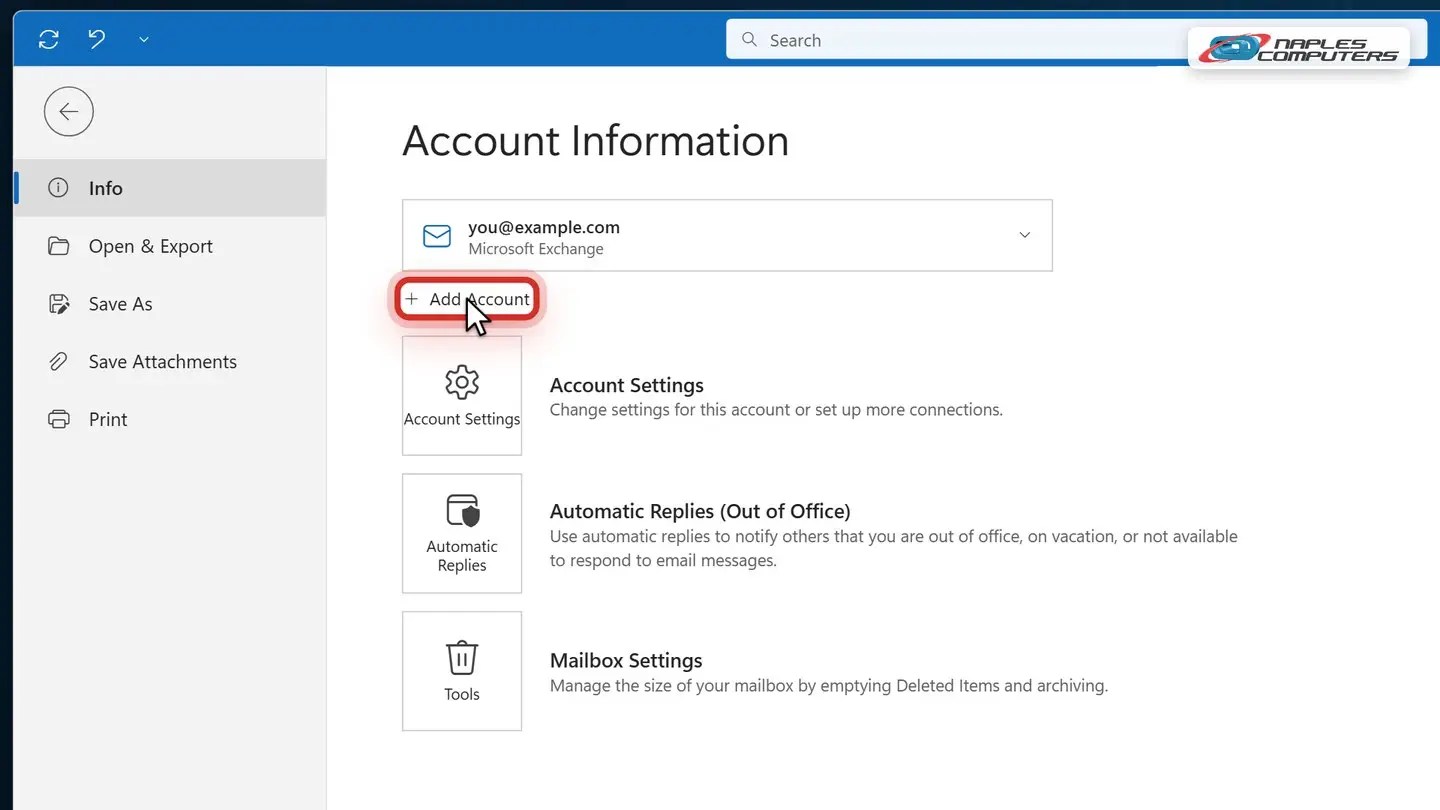Click the magnifier icon in Search

pos(749,40)
